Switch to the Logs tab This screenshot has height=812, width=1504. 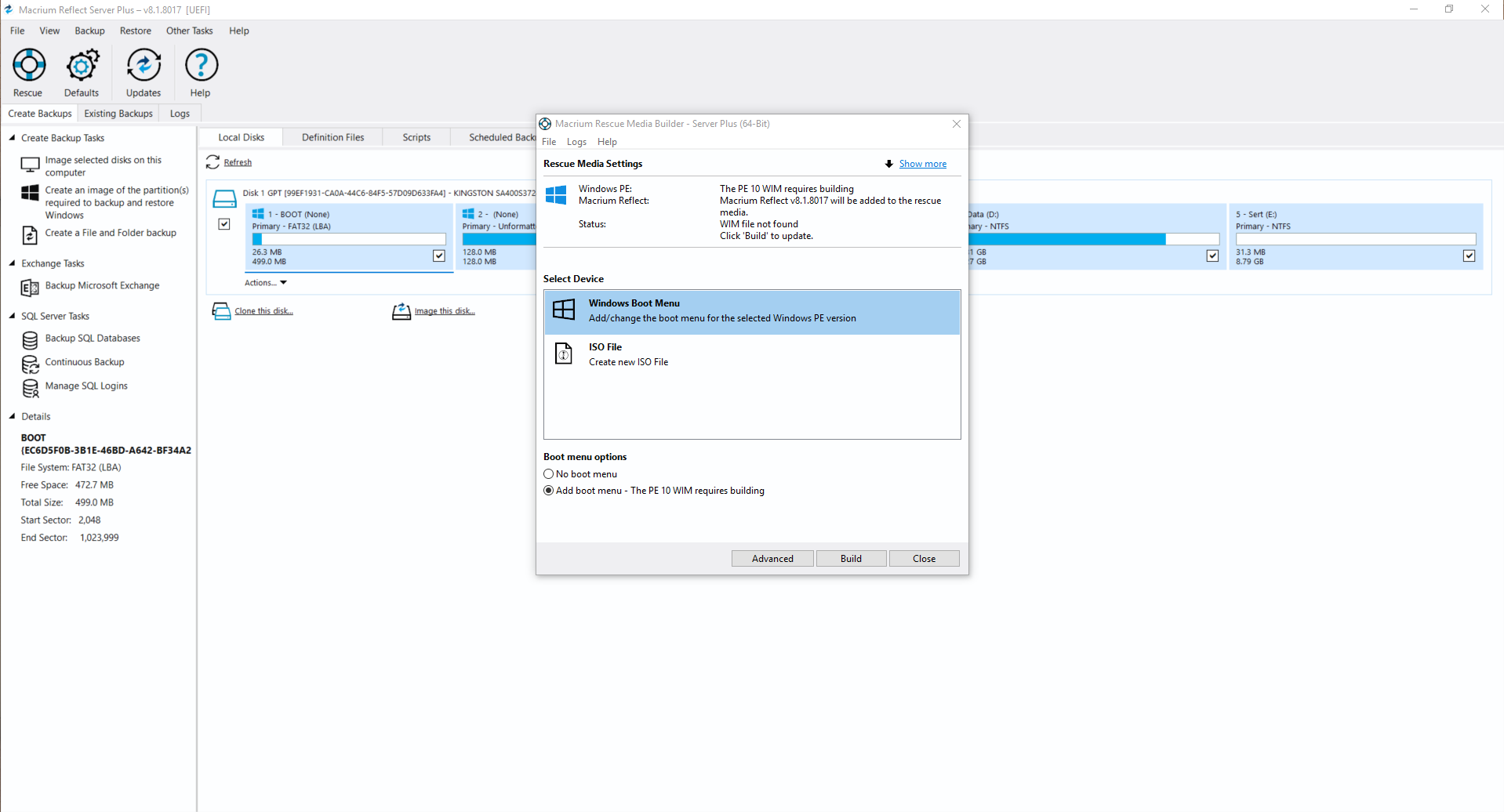pyautogui.click(x=180, y=114)
